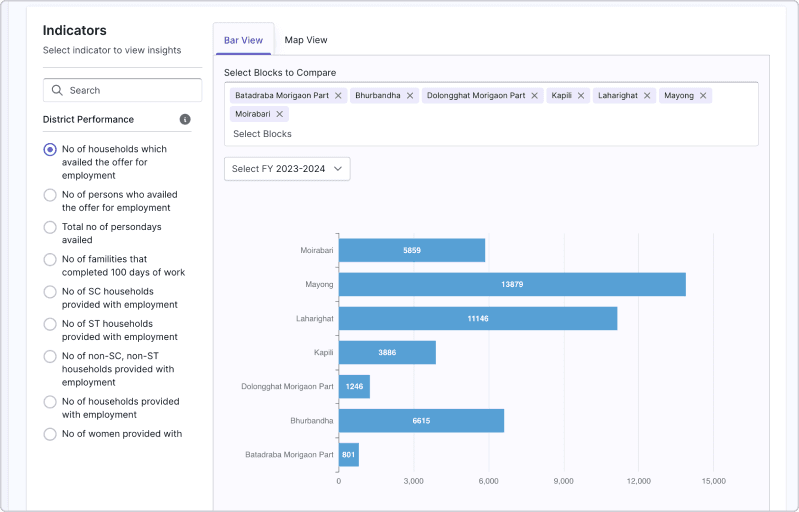Select No of women provided with option
The image size is (799, 512).
[50, 434]
